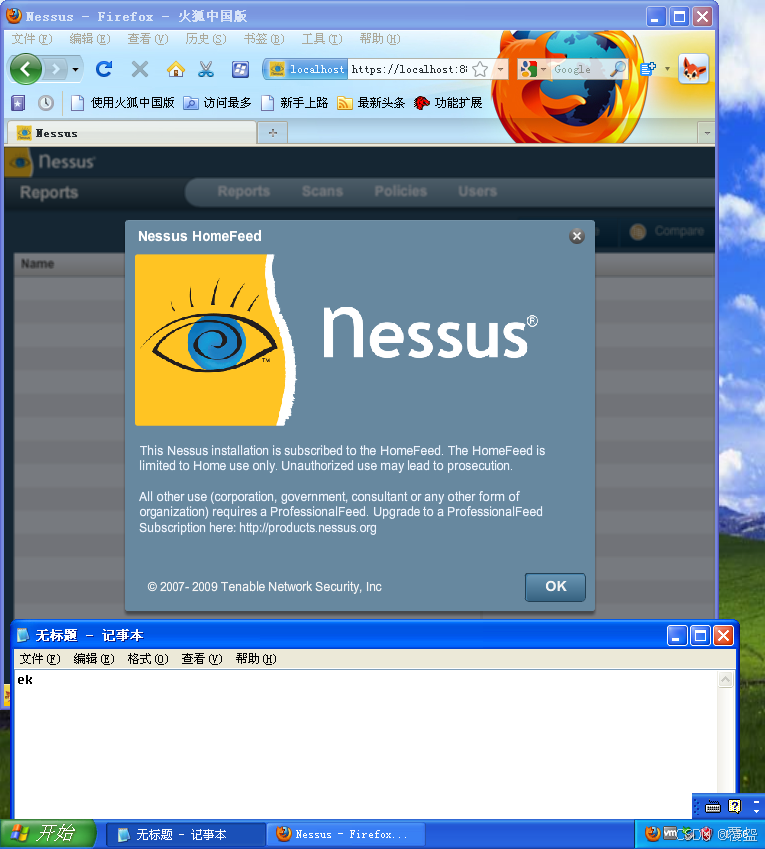Open the 文件 menu in Firefox
Image resolution: width=765 pixels, height=849 pixels.
click(x=32, y=39)
